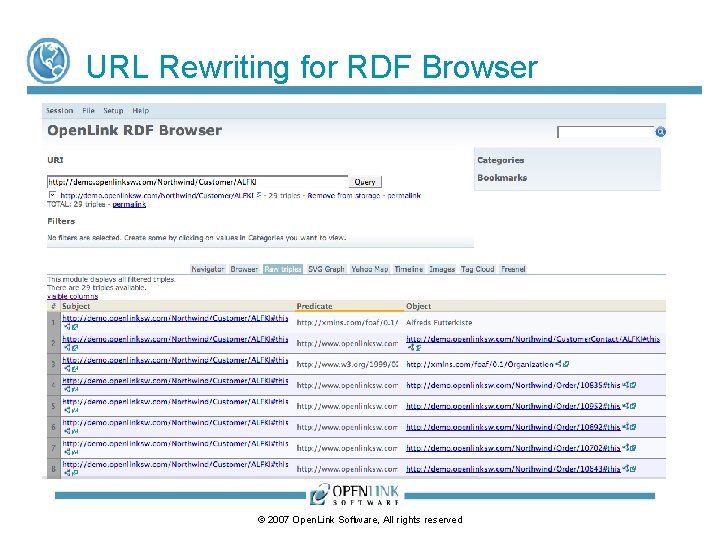Click the graph-explore icon under the row 6 subject
This screenshot has height=540, width=720.
pyautogui.click(x=67, y=432)
